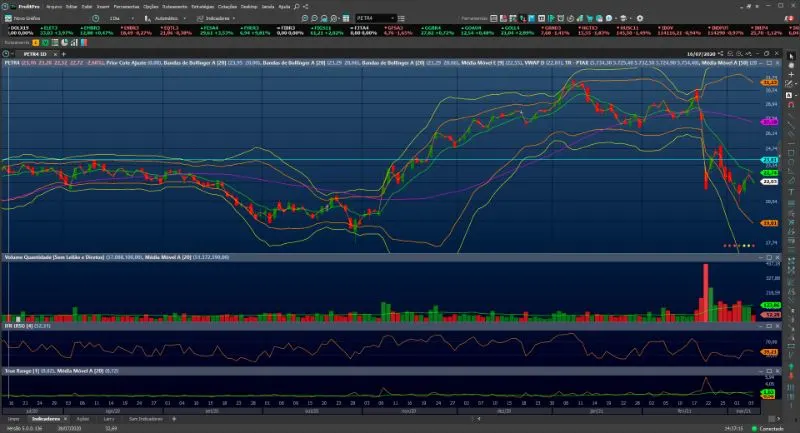This screenshot has height=433, width=800.
Task: Open the Arquivo menu
Action: coord(54,7)
